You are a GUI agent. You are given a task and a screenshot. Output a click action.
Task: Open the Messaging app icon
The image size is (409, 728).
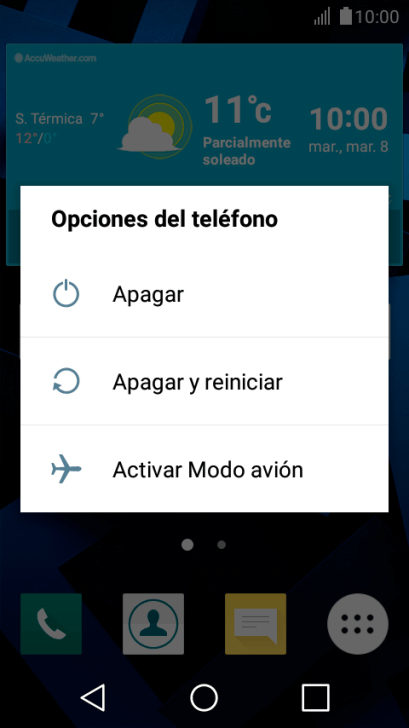point(255,624)
